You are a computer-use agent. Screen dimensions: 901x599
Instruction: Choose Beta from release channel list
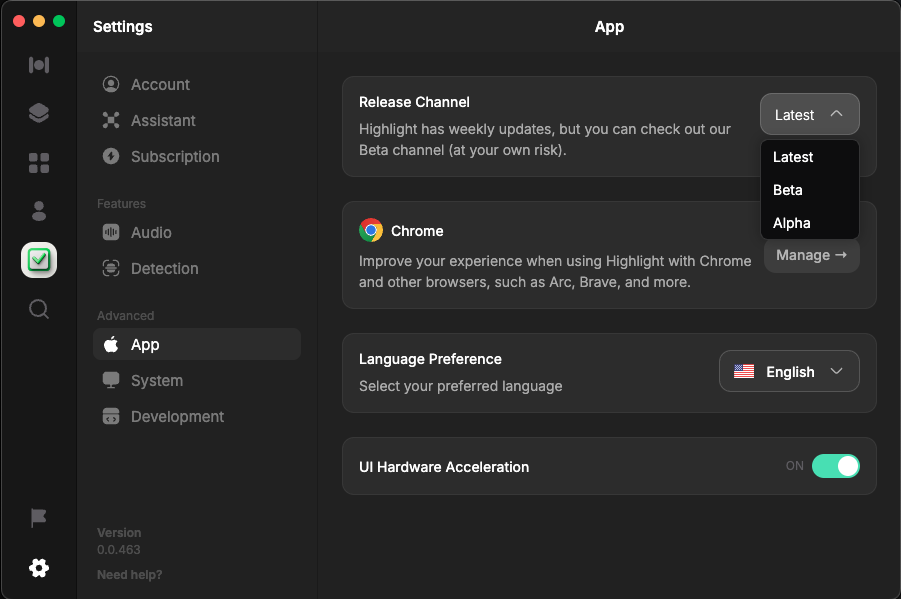pos(788,190)
